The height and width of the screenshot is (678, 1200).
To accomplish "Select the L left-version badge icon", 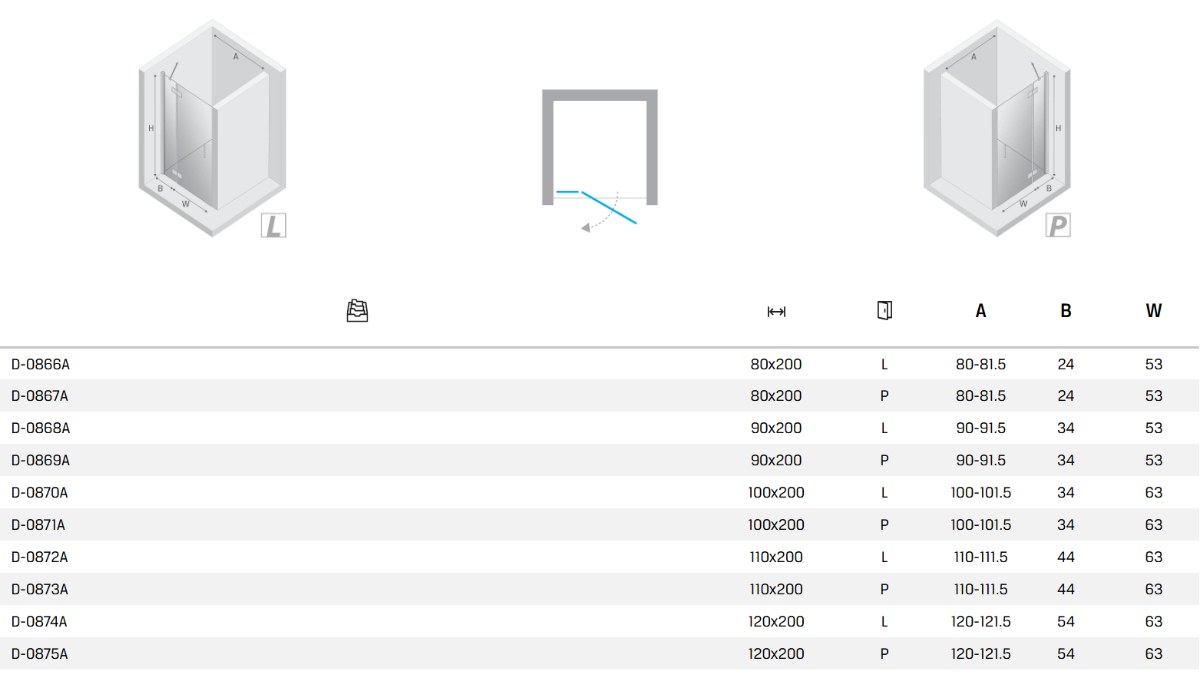I will coord(273,225).
